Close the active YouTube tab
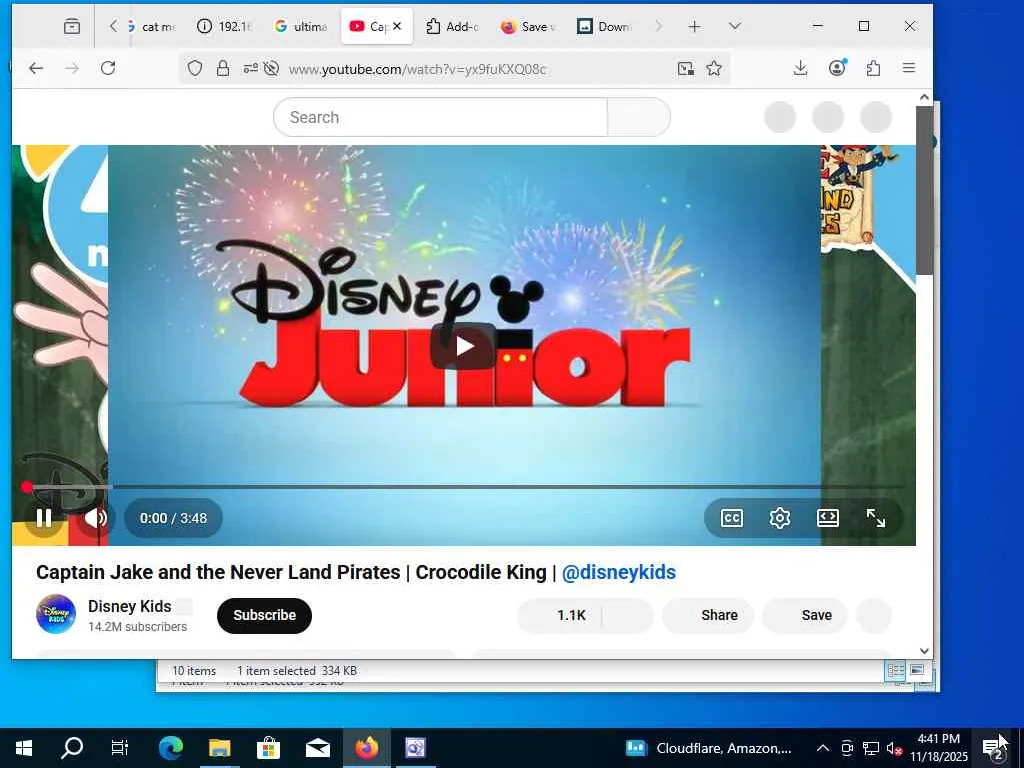The height and width of the screenshot is (768, 1024). [397, 26]
